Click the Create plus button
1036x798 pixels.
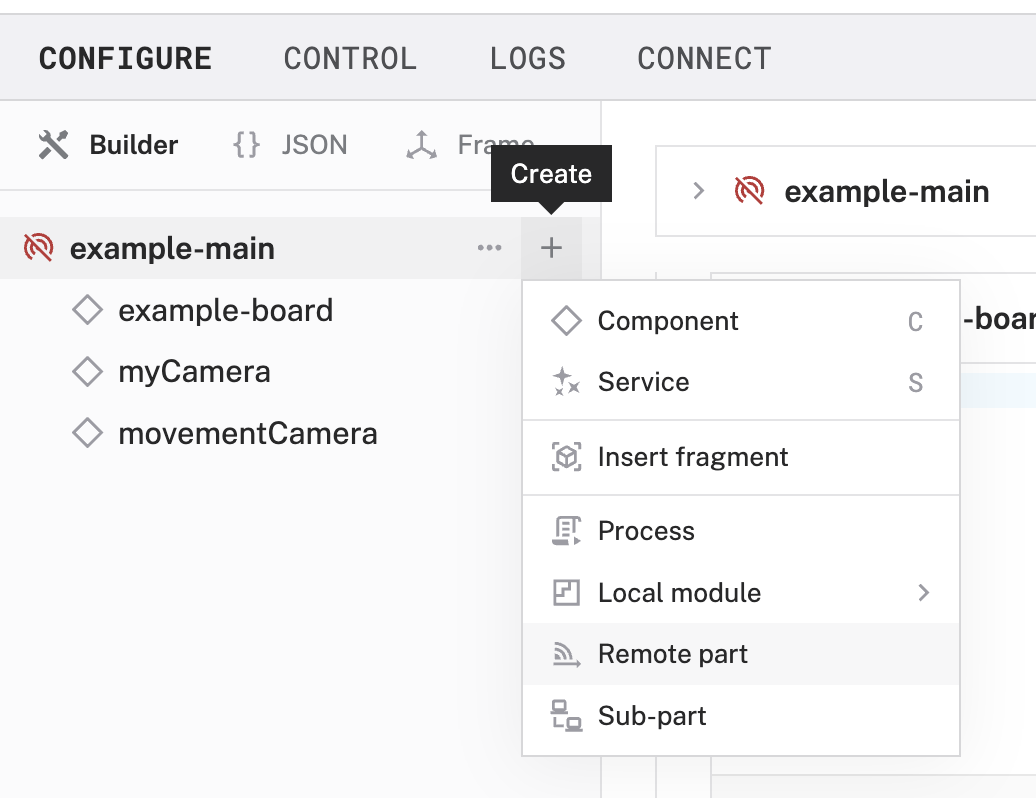551,248
